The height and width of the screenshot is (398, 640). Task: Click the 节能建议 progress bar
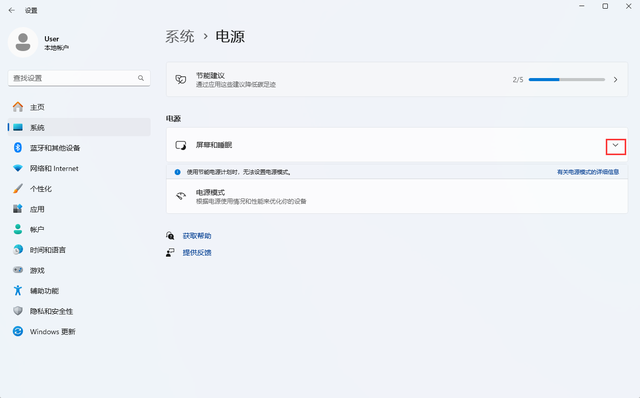pos(567,80)
